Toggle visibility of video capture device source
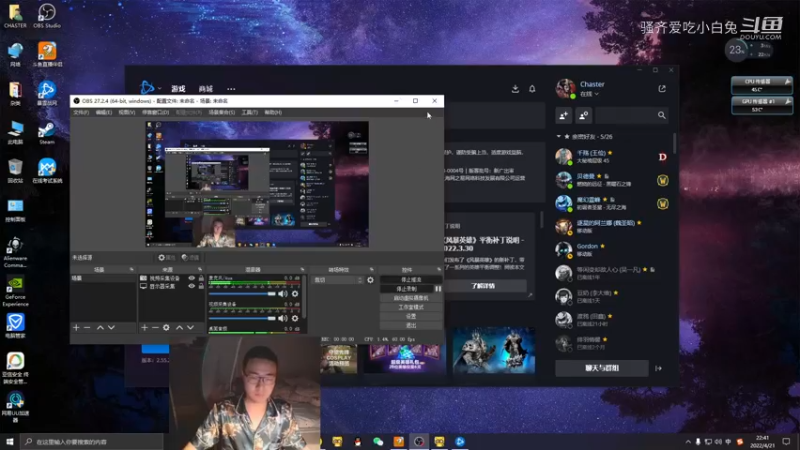This screenshot has width=800, height=450. (192, 279)
